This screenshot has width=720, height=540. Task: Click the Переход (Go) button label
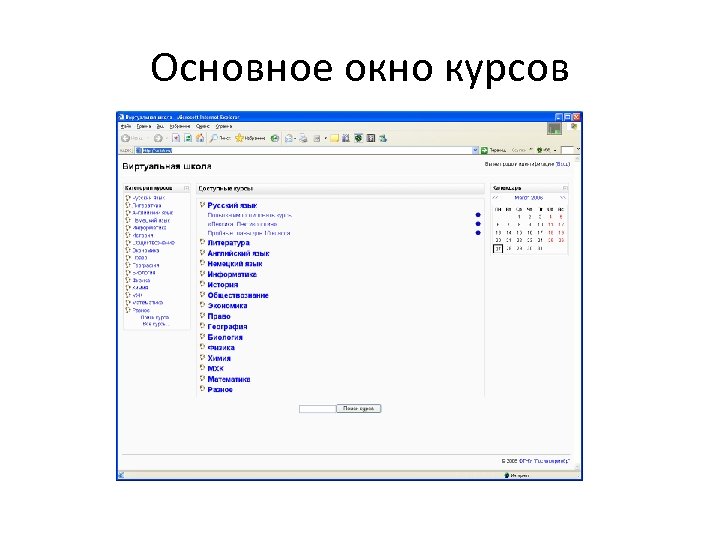coord(498,150)
